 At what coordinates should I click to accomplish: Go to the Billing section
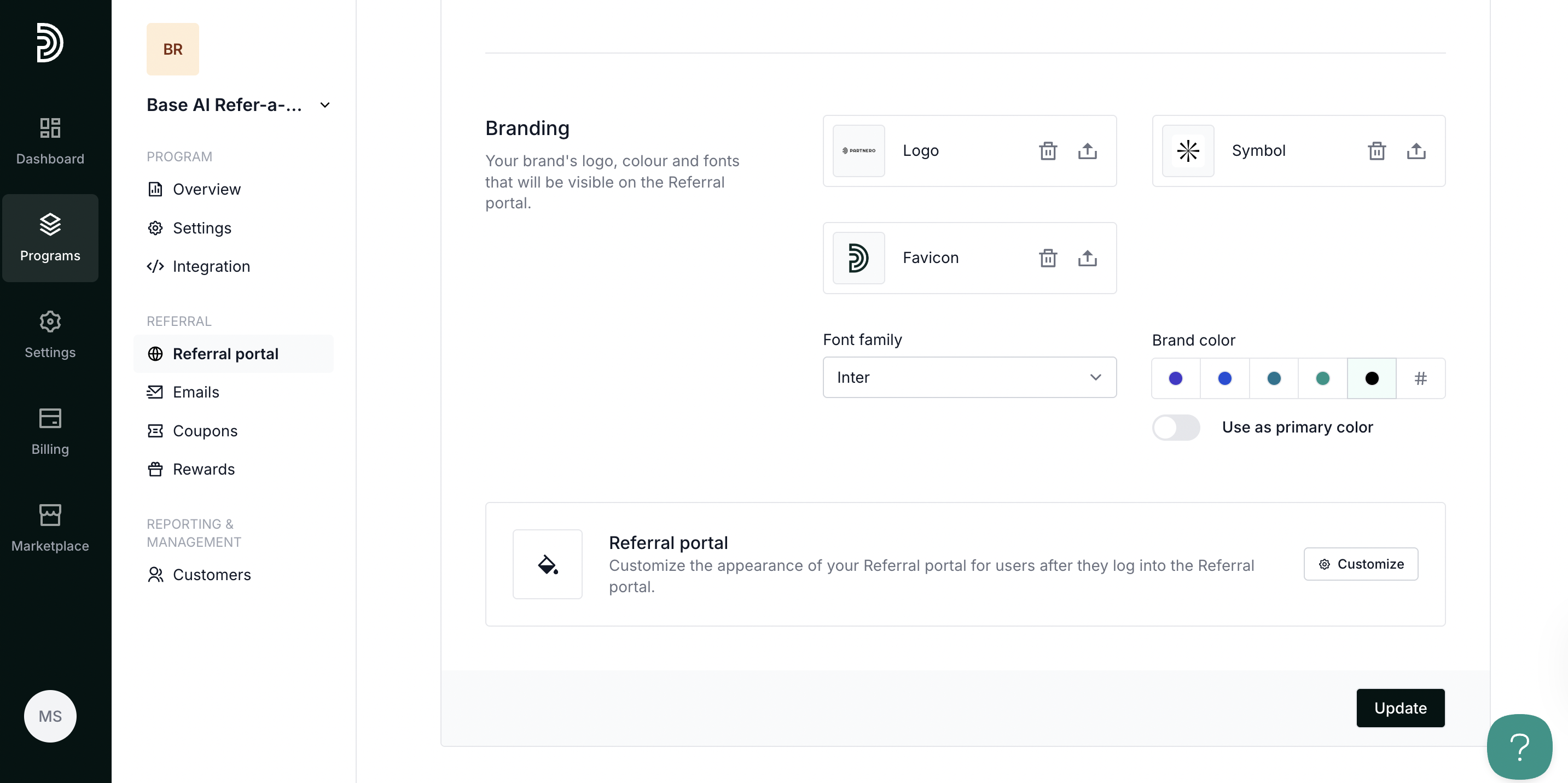pyautogui.click(x=50, y=431)
